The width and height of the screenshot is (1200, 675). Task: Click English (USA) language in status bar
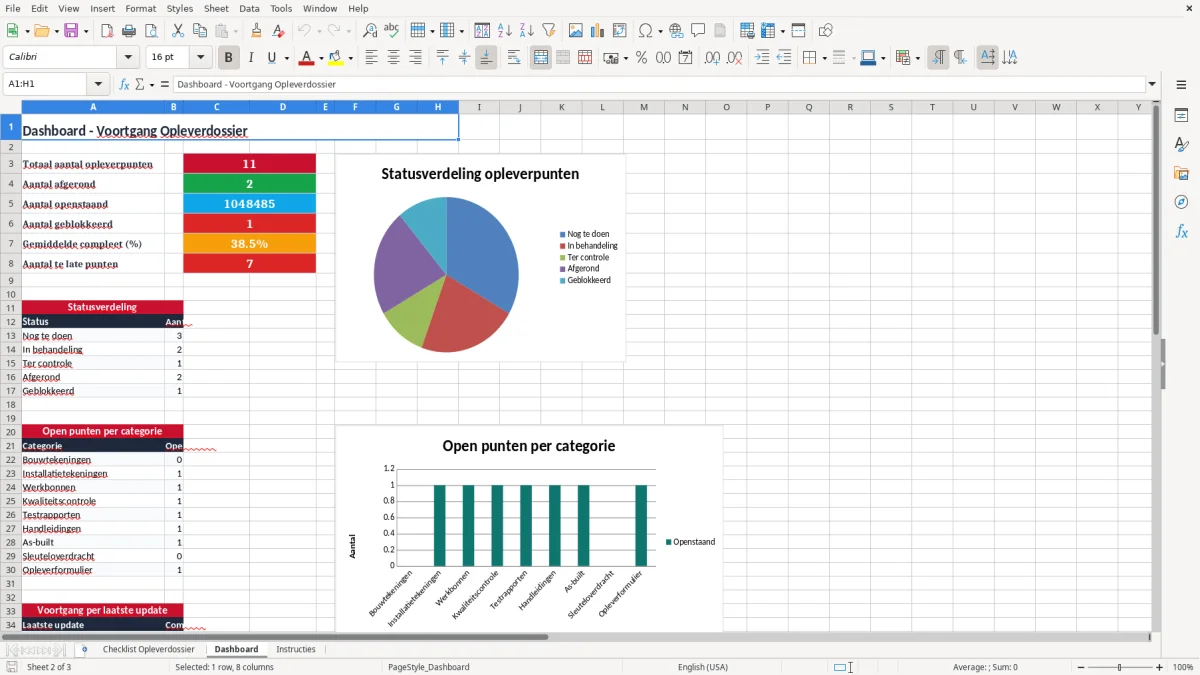pos(703,667)
